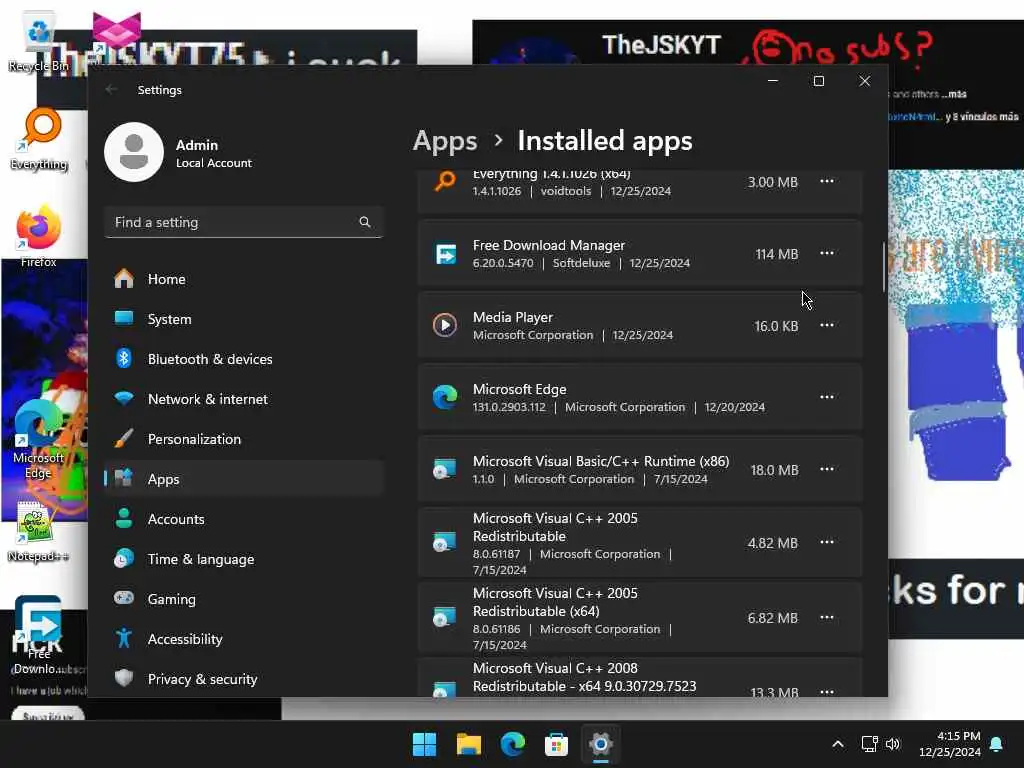Click Media Player 16.0 KB size value
The width and height of the screenshot is (1024, 768).
tap(776, 326)
